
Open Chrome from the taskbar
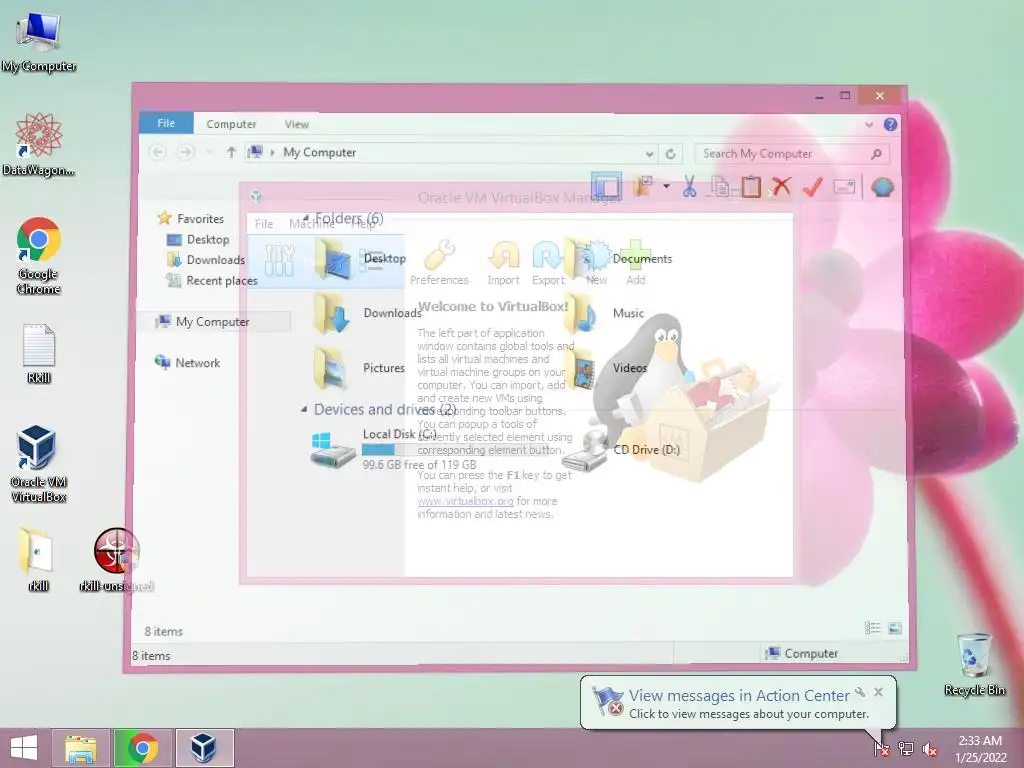143,748
